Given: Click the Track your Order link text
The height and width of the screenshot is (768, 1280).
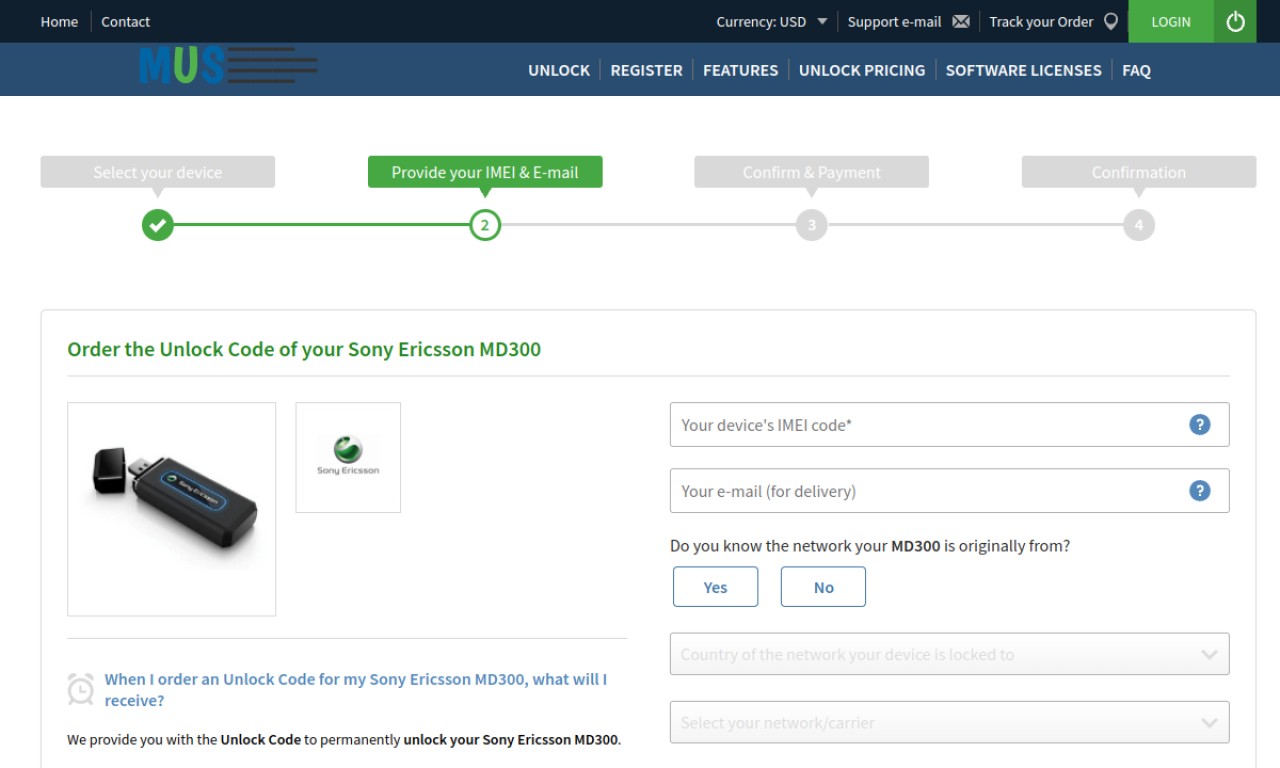Looking at the screenshot, I should click(1041, 21).
